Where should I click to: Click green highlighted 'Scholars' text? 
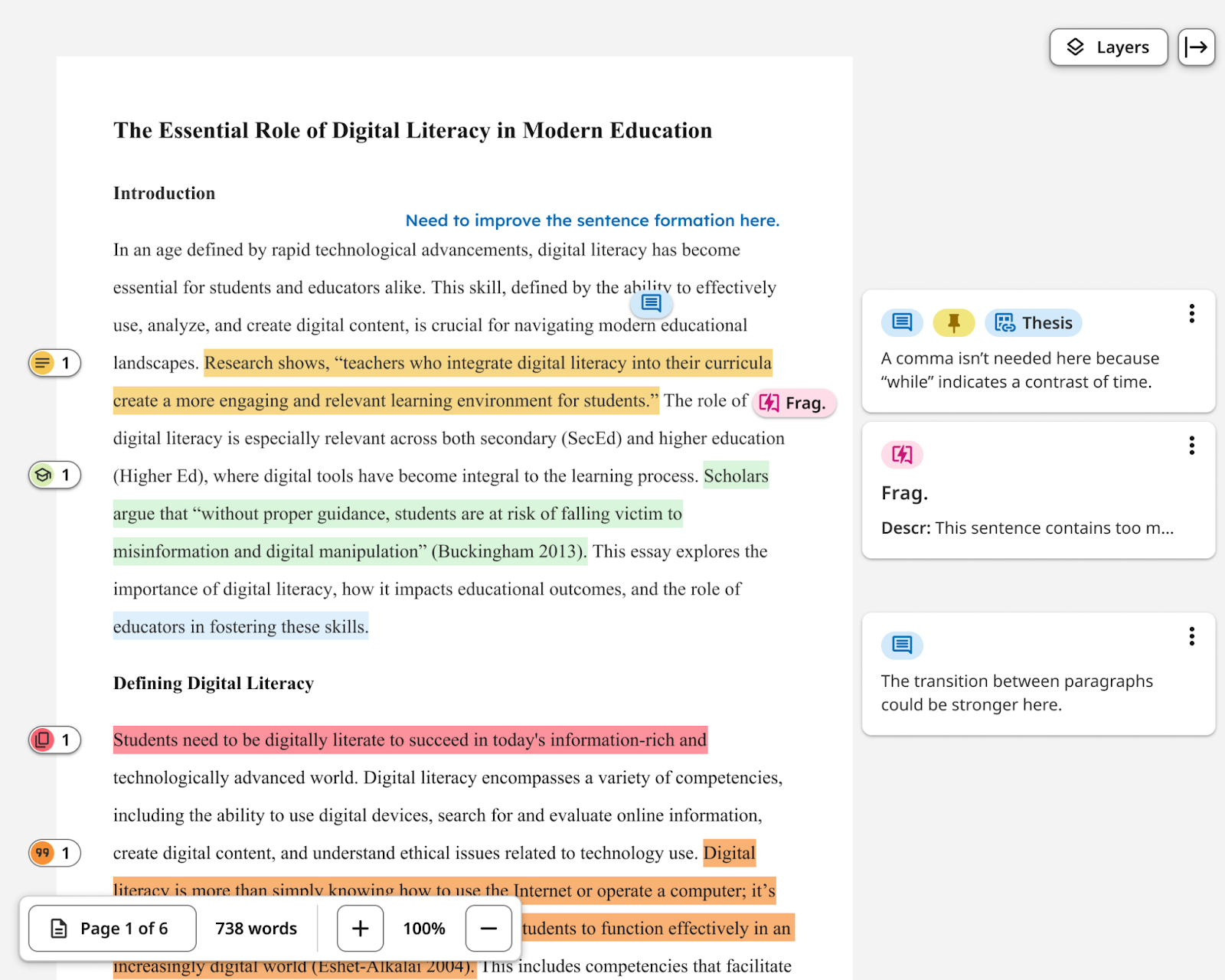click(736, 475)
